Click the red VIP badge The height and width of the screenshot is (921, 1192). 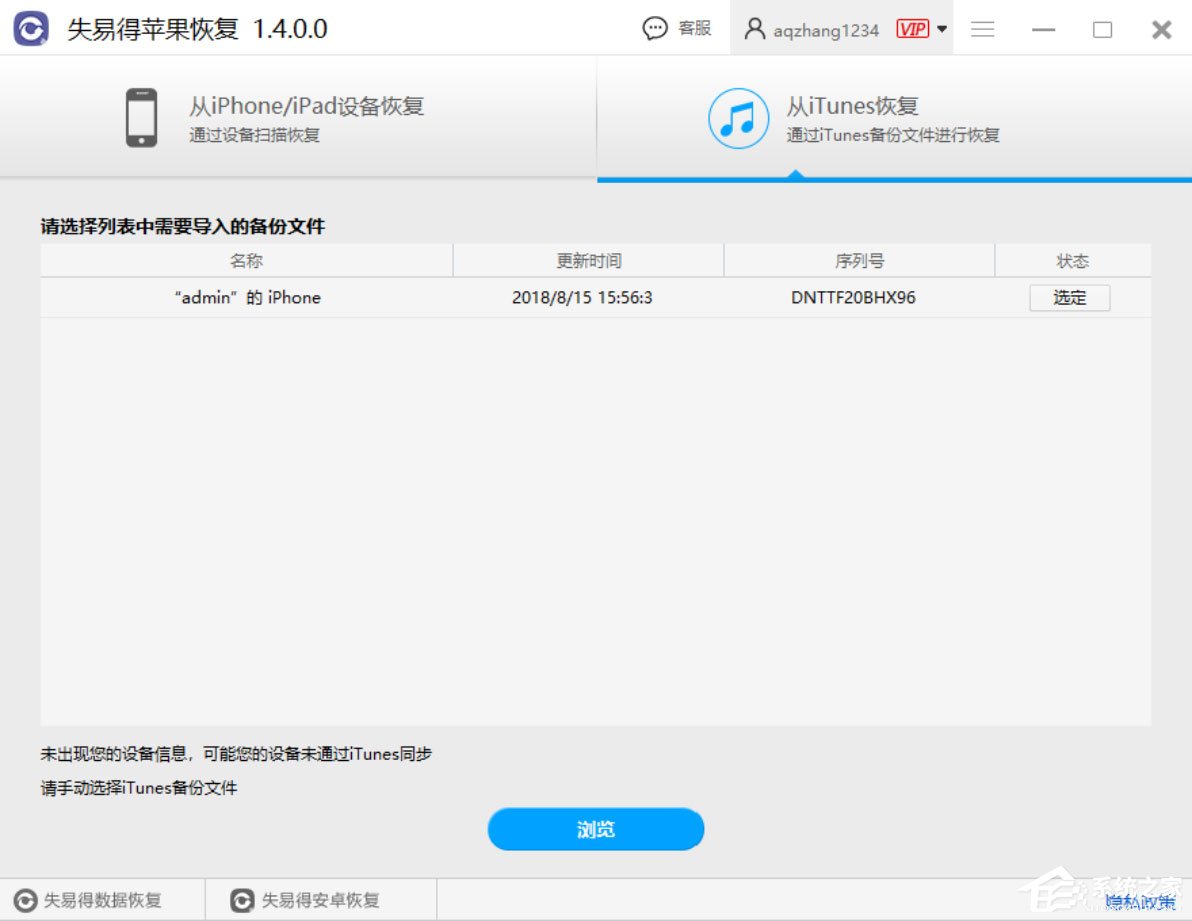tap(911, 28)
